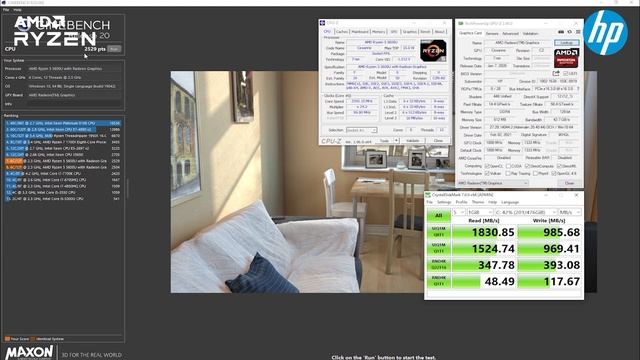Click the green All button in CrystalDiskMark
640x360 pixels.
[438, 215]
